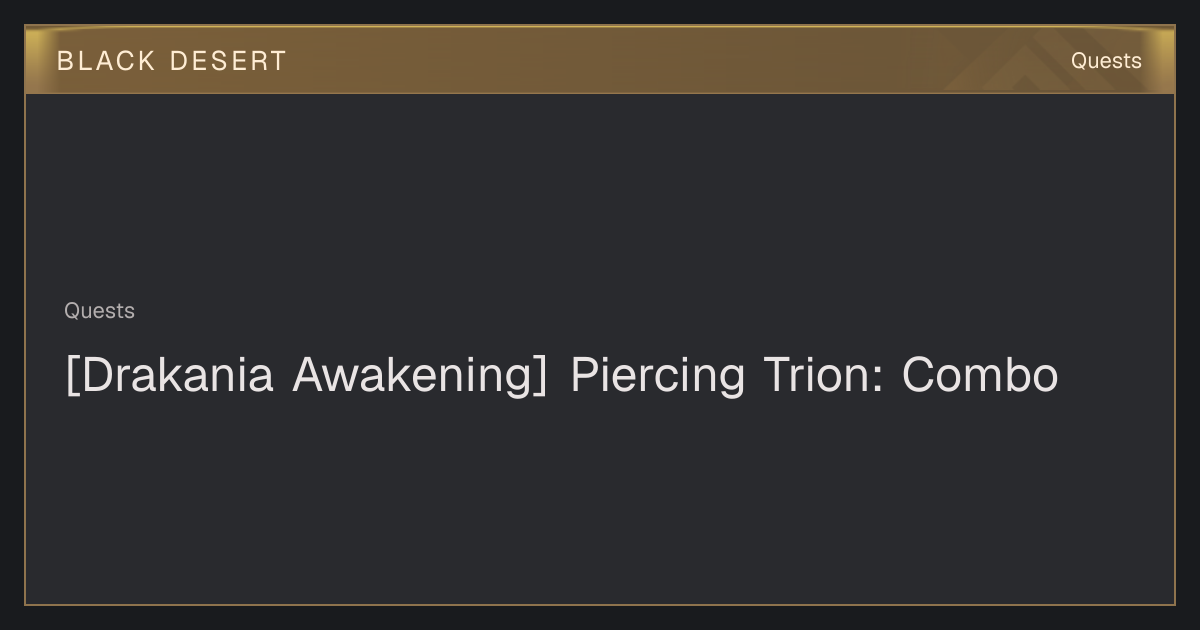The width and height of the screenshot is (1200, 630).
Task: Click the gold header banner's empty middle area
Action: (650, 60)
